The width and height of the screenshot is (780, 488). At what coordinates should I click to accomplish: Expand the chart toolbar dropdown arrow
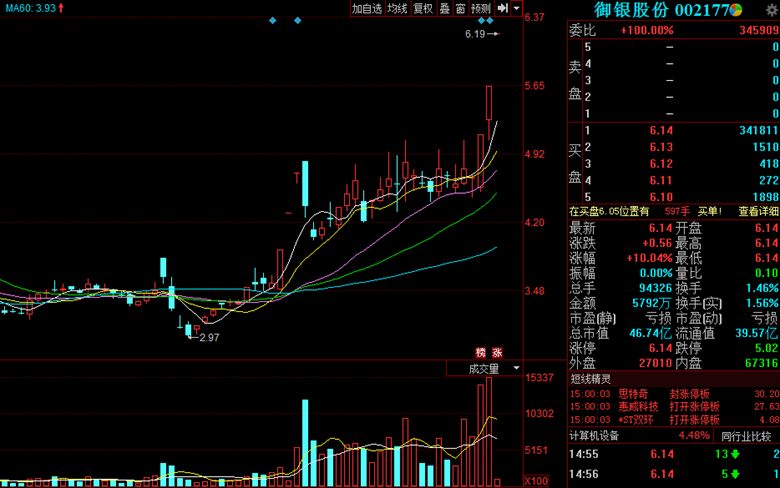(517, 9)
